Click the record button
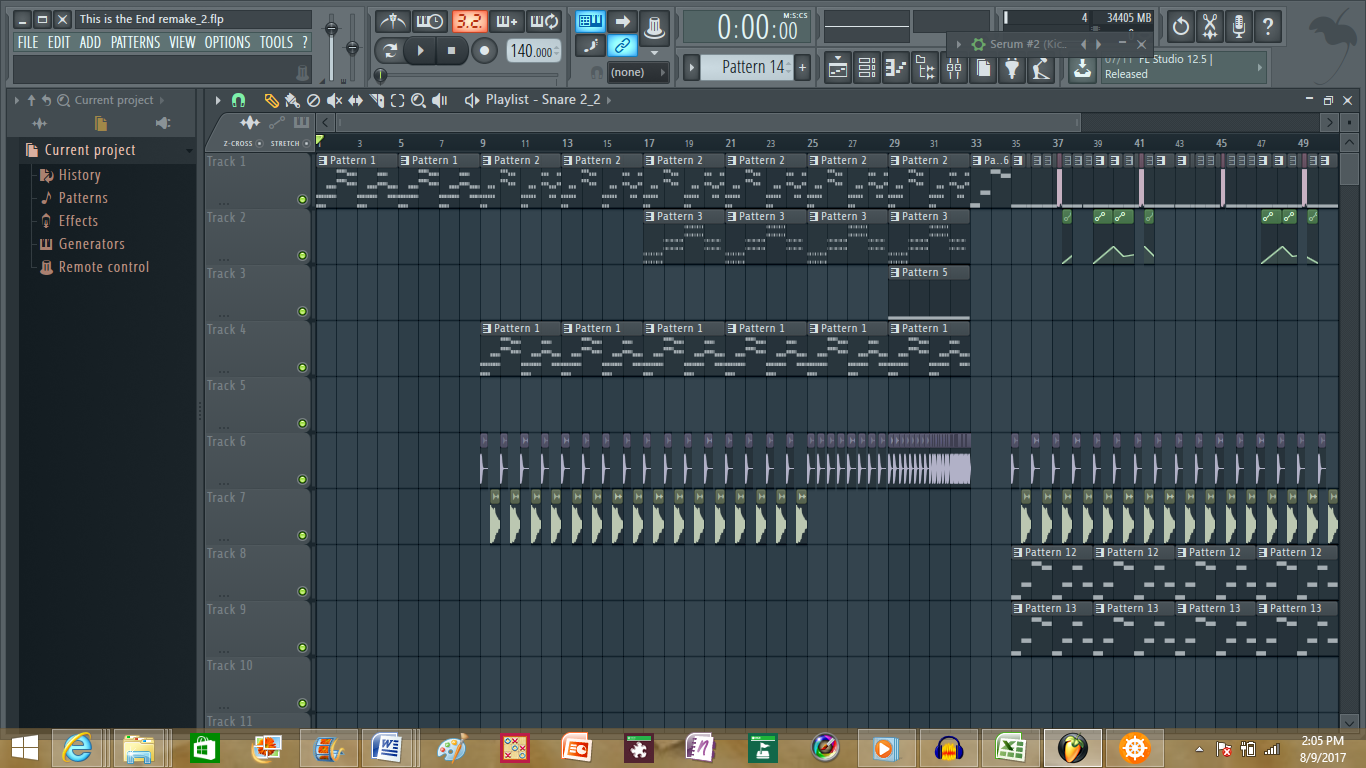Screen dimensions: 1366x768 (x=484, y=50)
